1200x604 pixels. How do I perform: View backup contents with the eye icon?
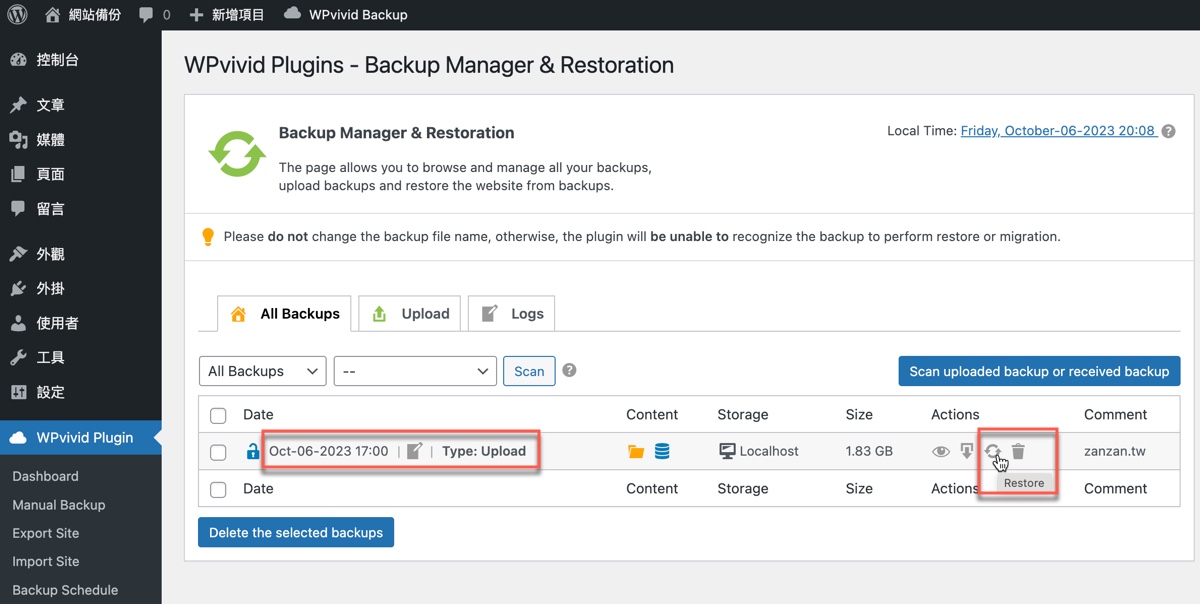(940, 452)
